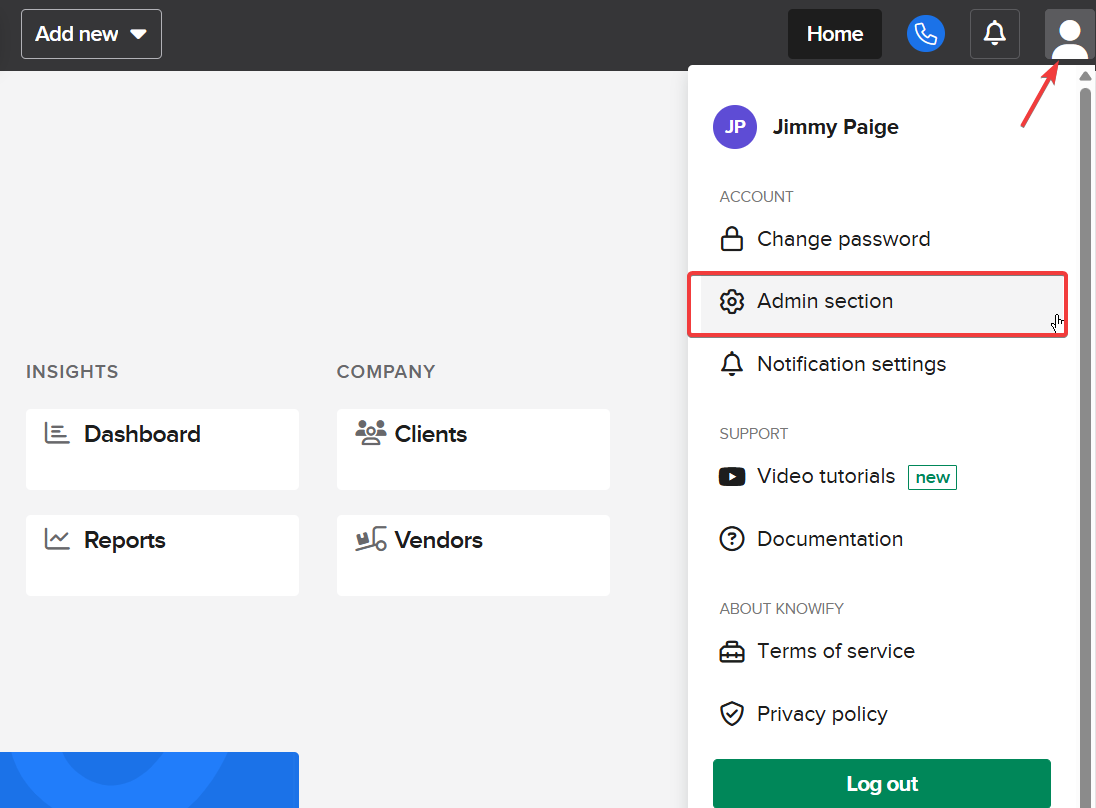Go to Home in the top bar
Image resolution: width=1096 pixels, height=808 pixels.
coord(834,34)
